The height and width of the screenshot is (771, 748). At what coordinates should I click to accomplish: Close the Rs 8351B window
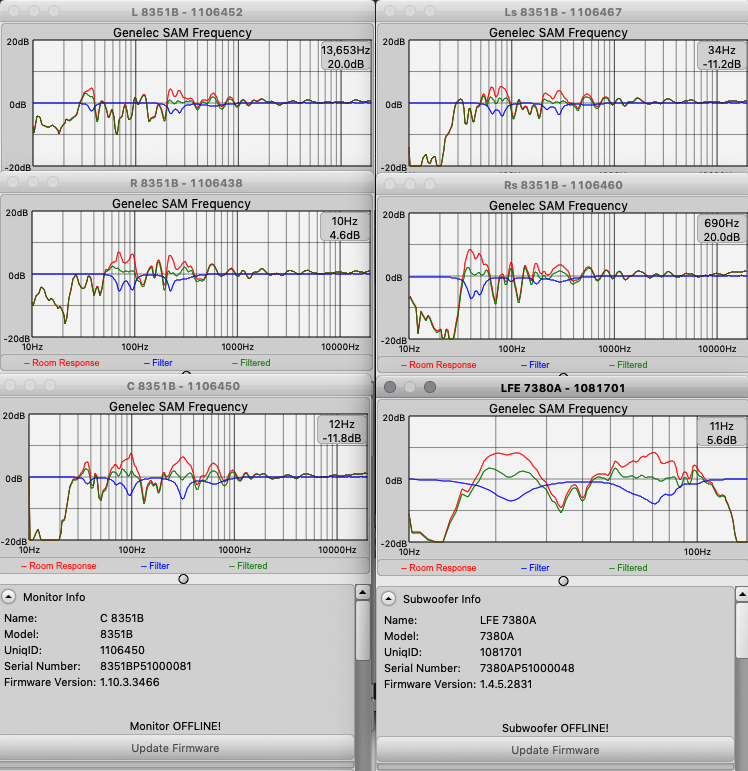pos(390,184)
